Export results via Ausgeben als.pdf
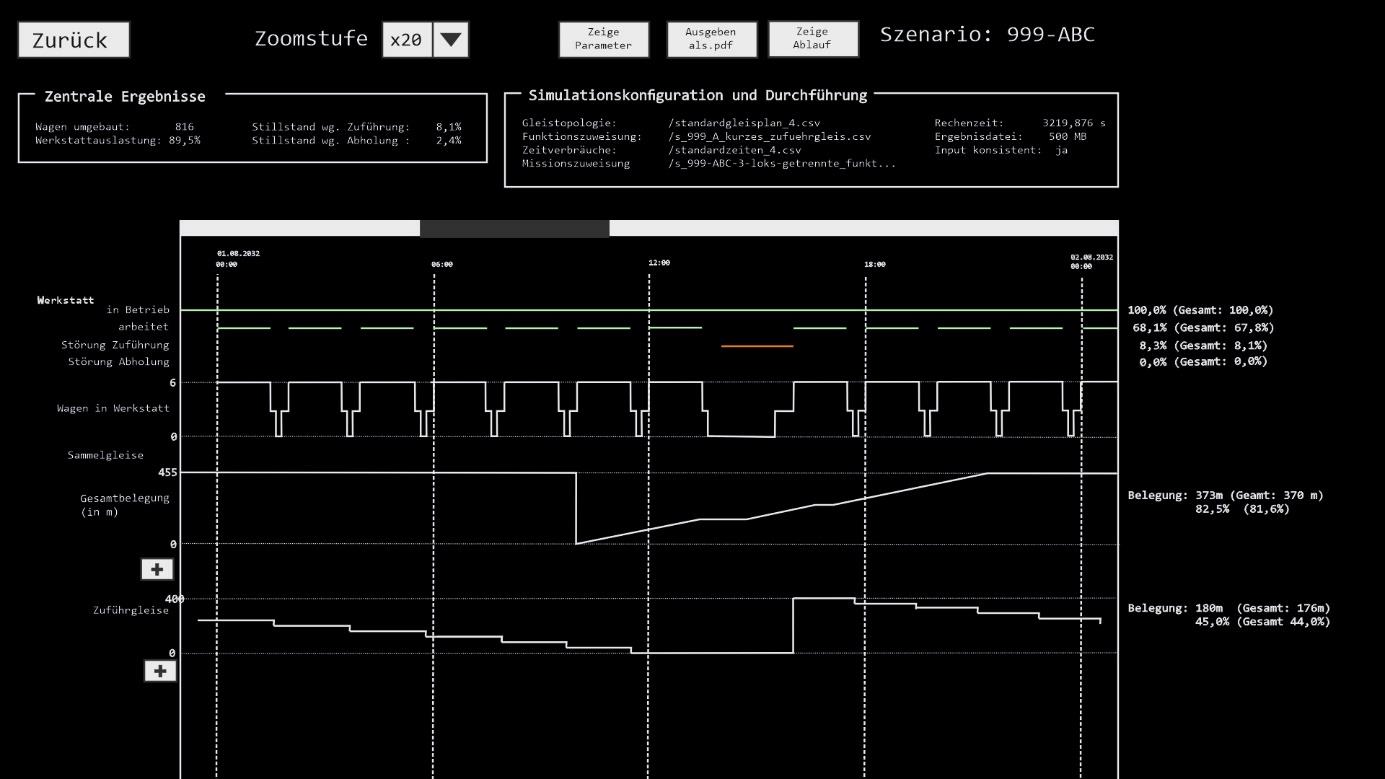This screenshot has width=1385, height=779. coord(712,39)
